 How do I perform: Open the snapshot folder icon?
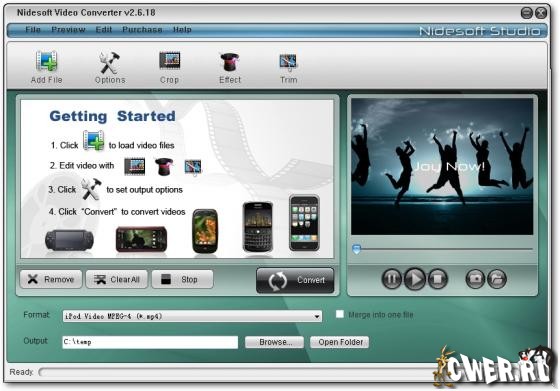click(x=496, y=279)
